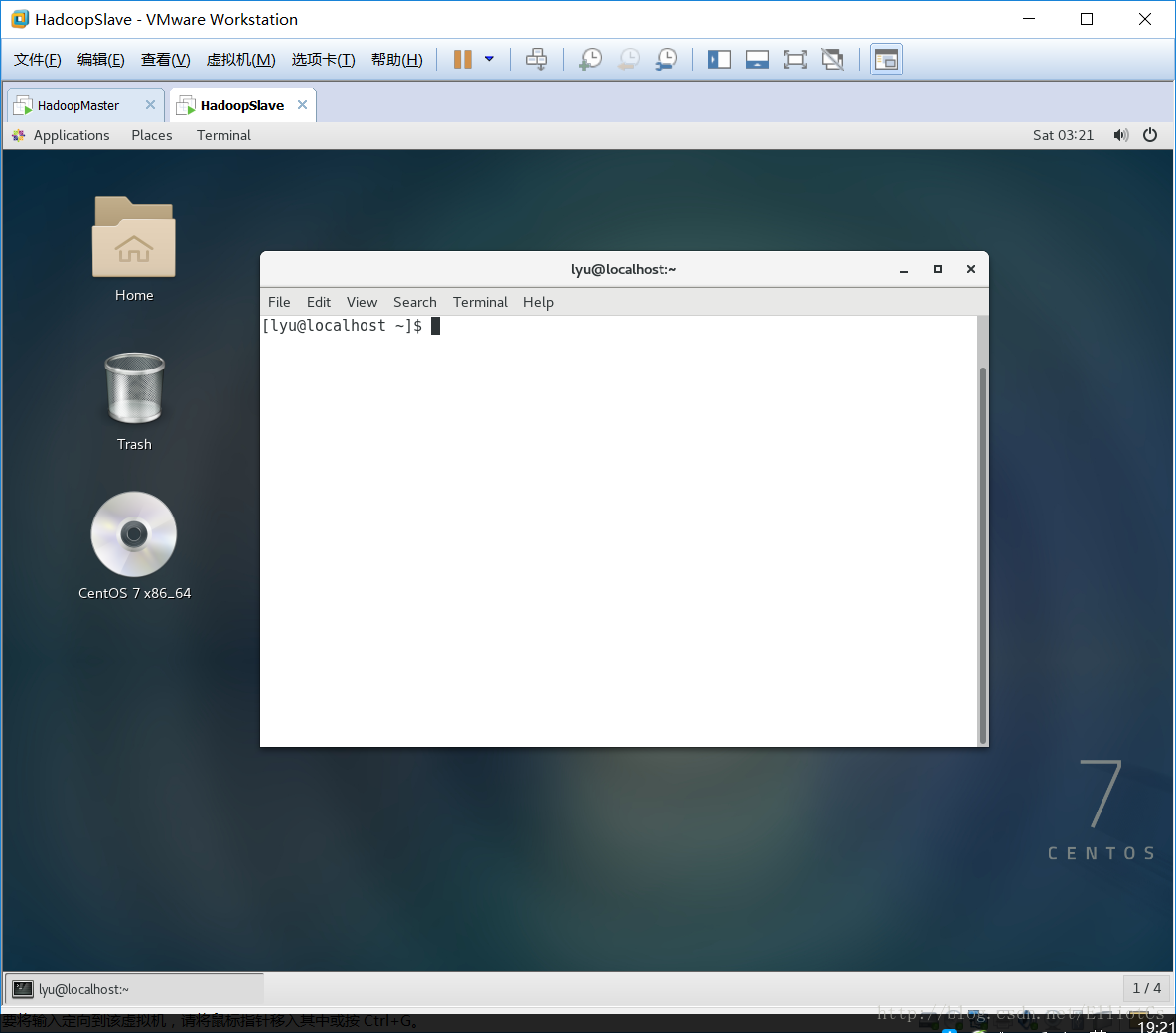This screenshot has height=1033, width=1176.
Task: Toggle the thumbnail bar view icon
Action: coord(757,60)
